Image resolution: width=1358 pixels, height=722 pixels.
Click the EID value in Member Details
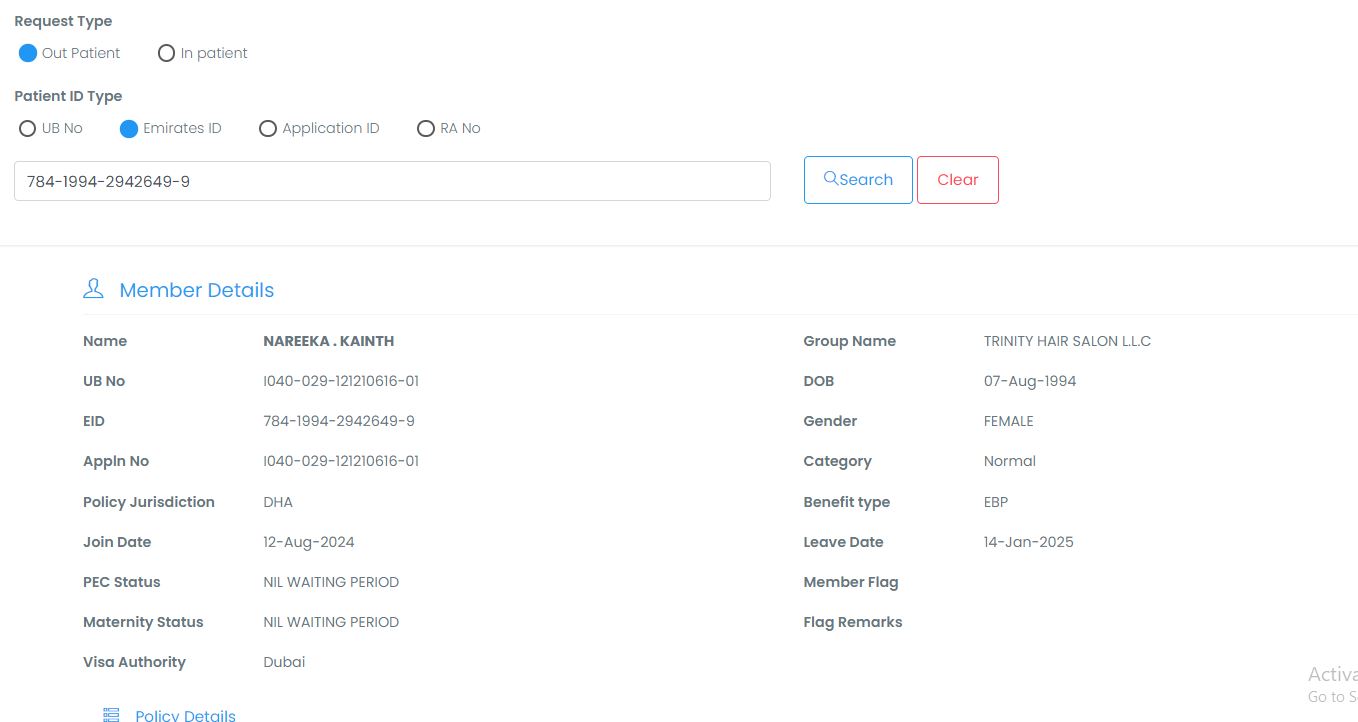point(338,421)
